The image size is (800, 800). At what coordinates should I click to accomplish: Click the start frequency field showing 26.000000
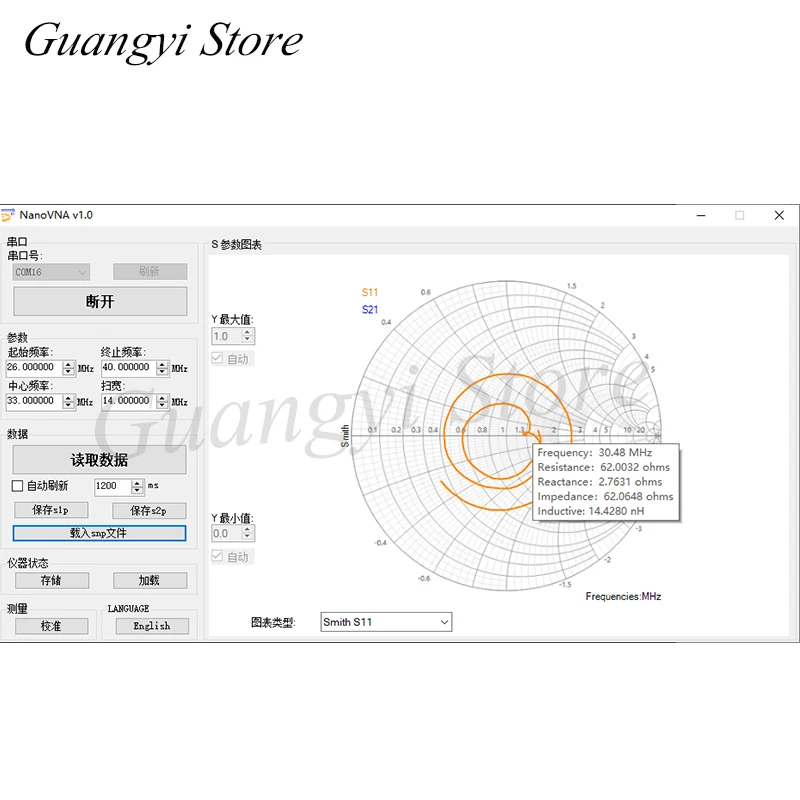(34, 367)
